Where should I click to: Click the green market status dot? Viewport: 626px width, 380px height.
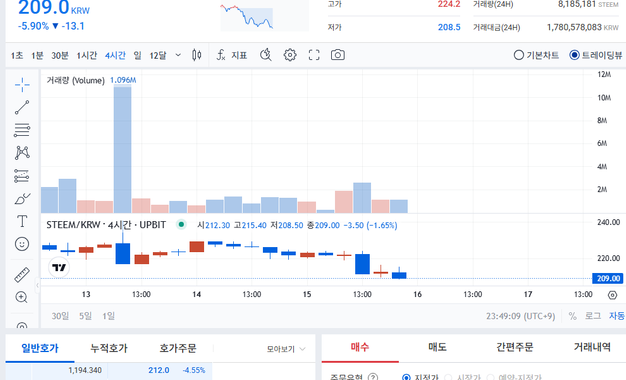pyautogui.click(x=181, y=225)
